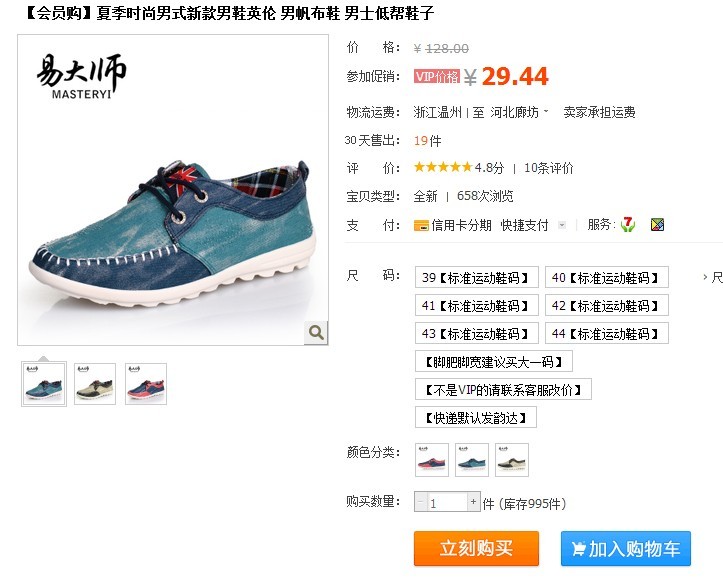Select size 42 标准运动鞋码
The width and height of the screenshot is (723, 579).
pos(606,306)
